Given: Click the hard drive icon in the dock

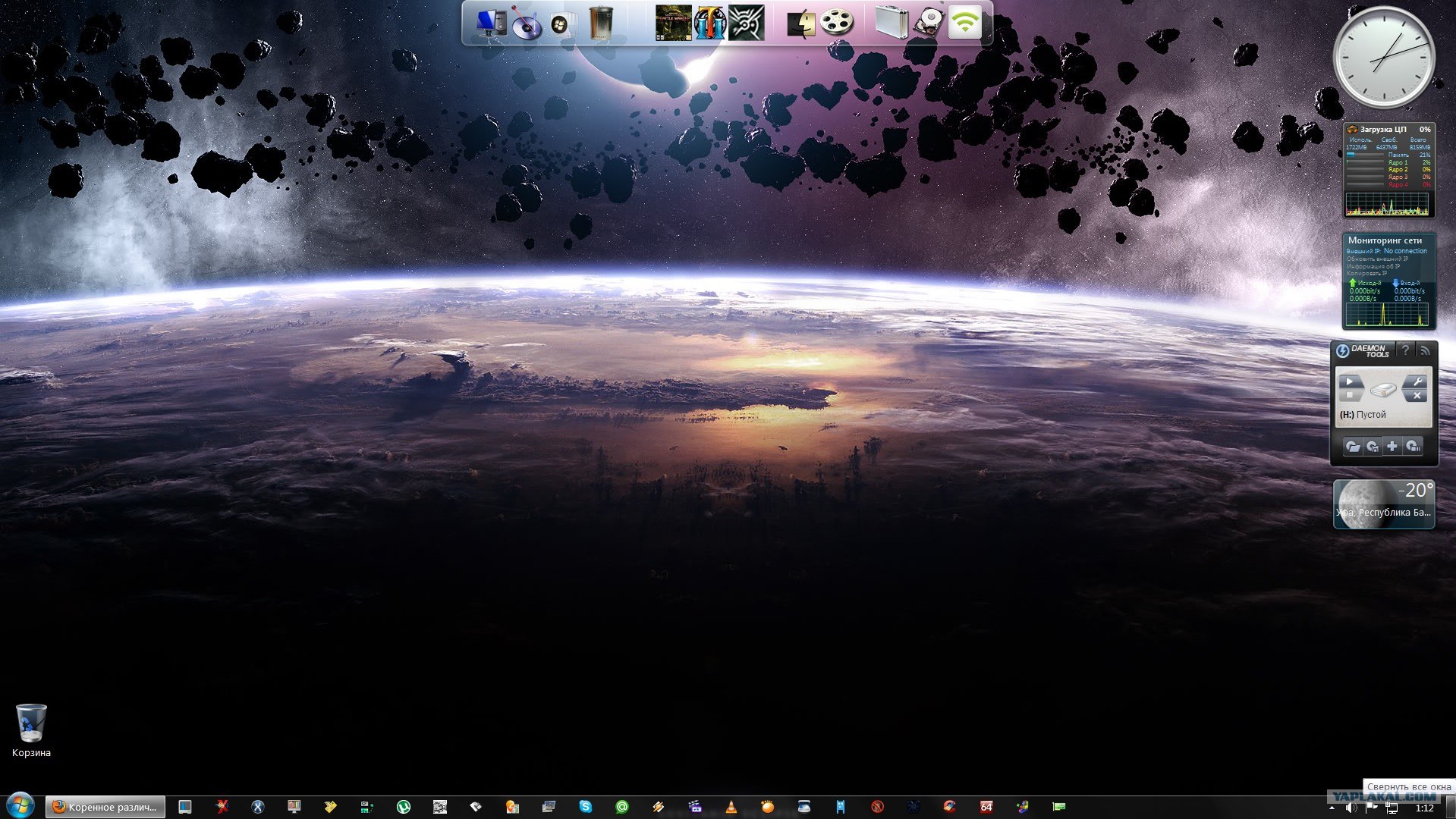Looking at the screenshot, I should pyautogui.click(x=928, y=23).
